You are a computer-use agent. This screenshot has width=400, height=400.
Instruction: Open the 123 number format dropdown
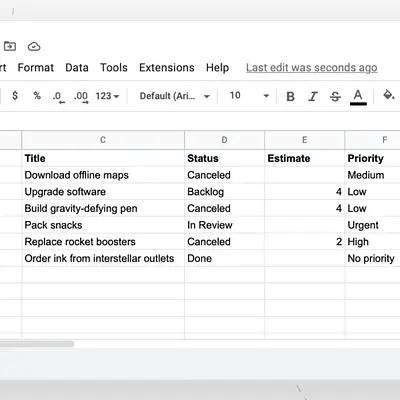tap(107, 96)
